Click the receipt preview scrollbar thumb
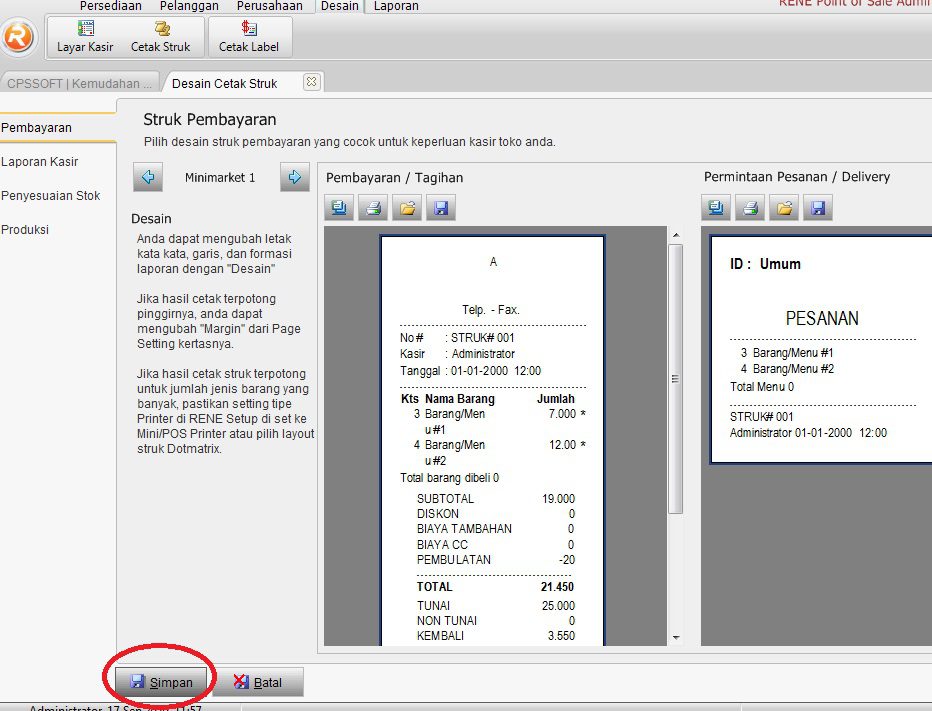Viewport: 932px width, 711px height. pyautogui.click(x=676, y=379)
